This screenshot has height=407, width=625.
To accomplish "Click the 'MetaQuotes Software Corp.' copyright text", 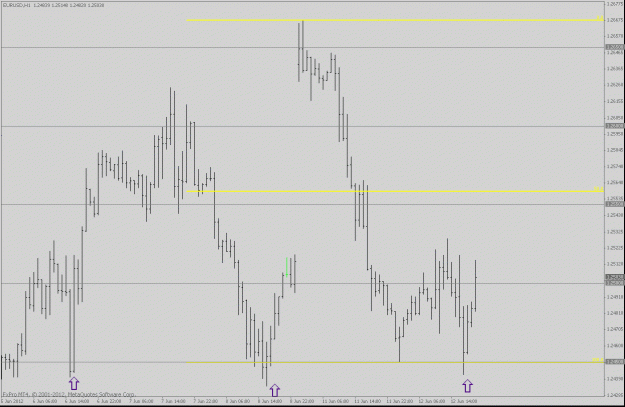I will [x=104, y=395].
